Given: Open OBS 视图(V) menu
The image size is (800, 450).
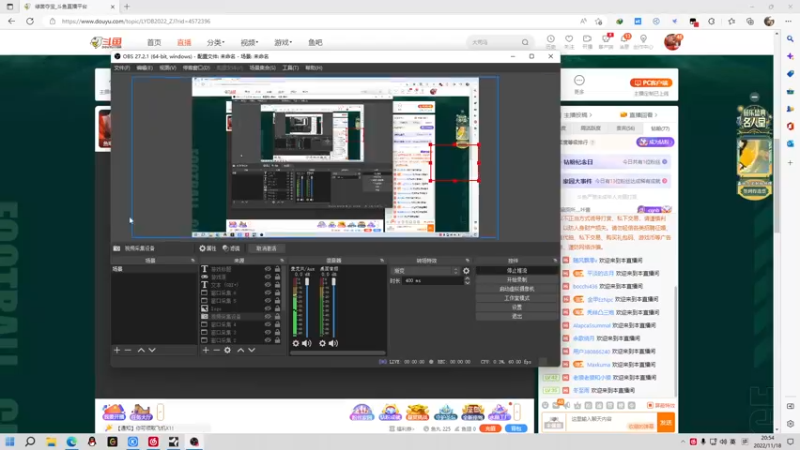Looking at the screenshot, I should 167,67.
